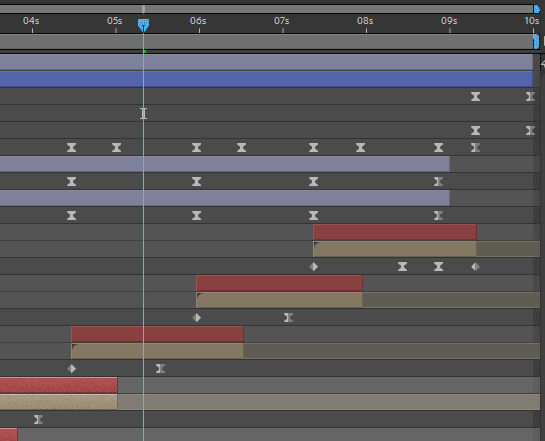Screen dimensions: 545x441
Task: Select hourglass keyframe just right of playhead
Action: click(160, 368)
